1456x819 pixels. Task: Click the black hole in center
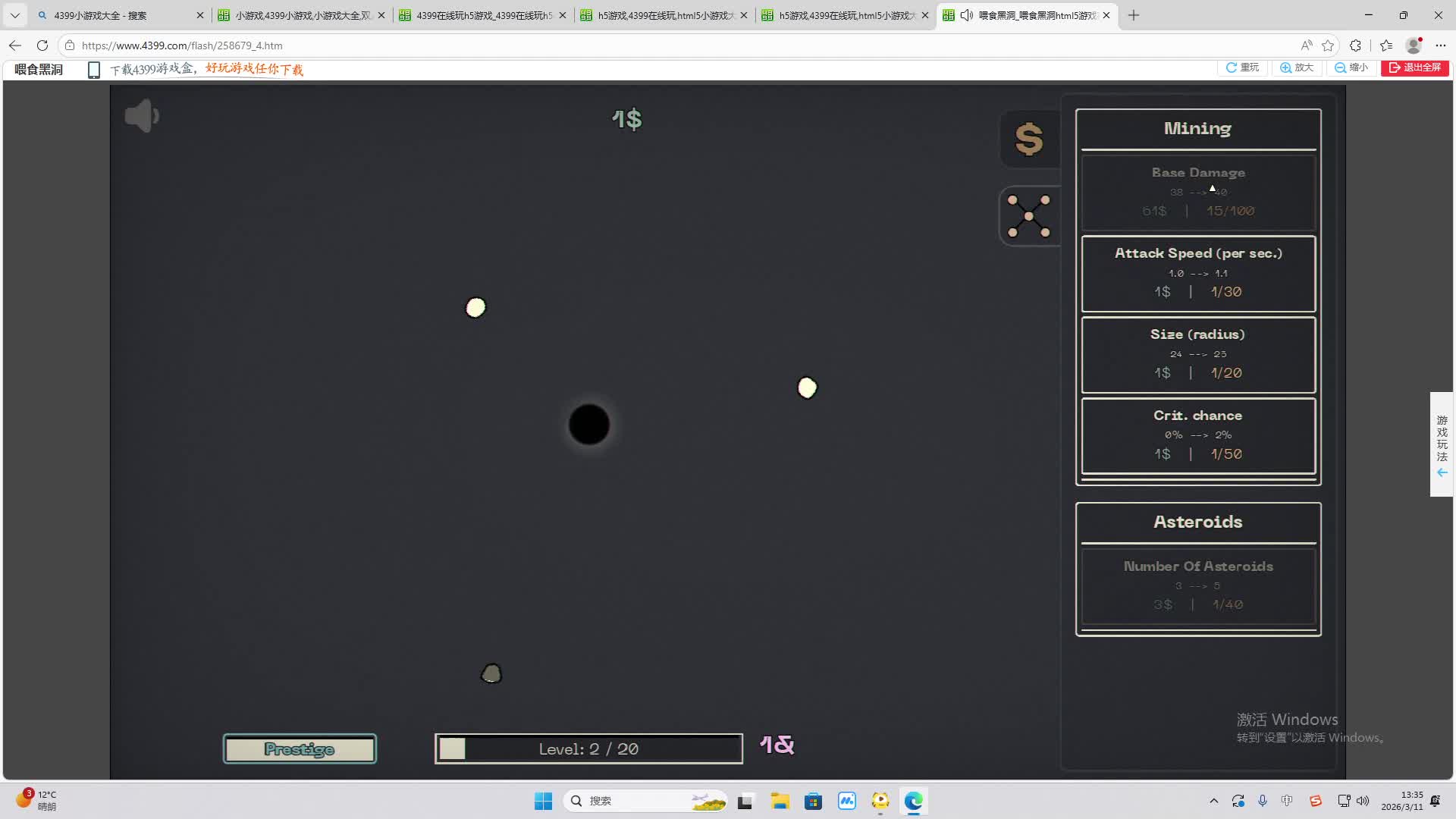click(588, 425)
